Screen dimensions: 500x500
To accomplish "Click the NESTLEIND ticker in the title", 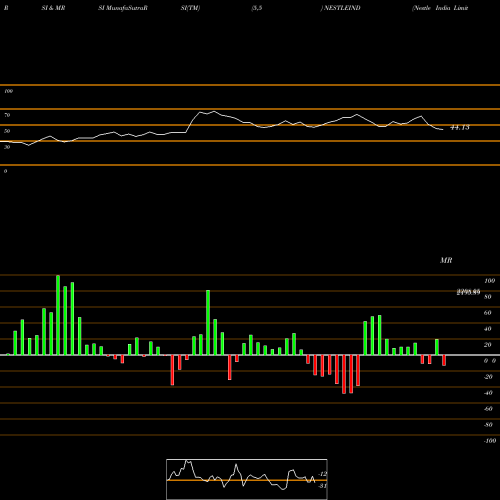I will click(x=342, y=8).
